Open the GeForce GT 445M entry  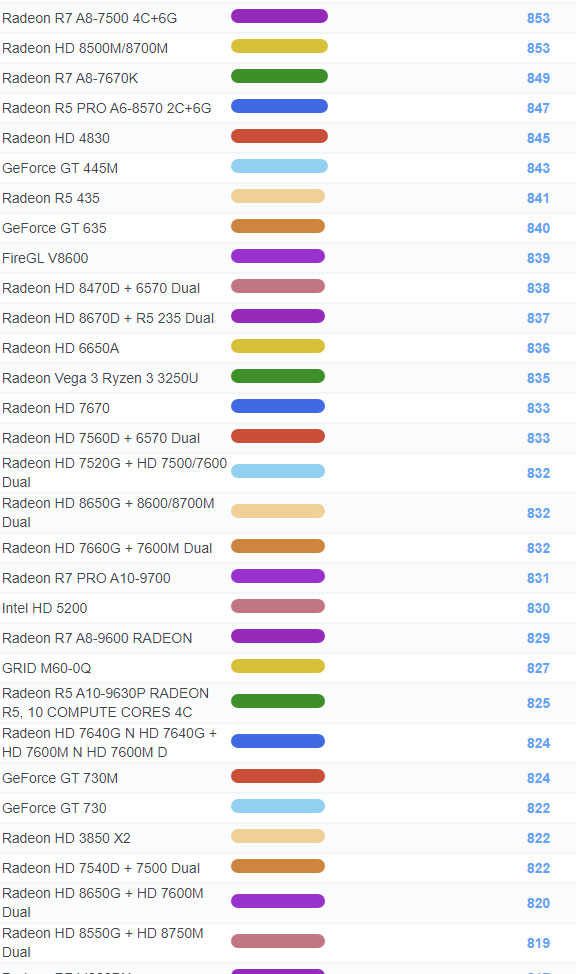[x=60, y=168]
